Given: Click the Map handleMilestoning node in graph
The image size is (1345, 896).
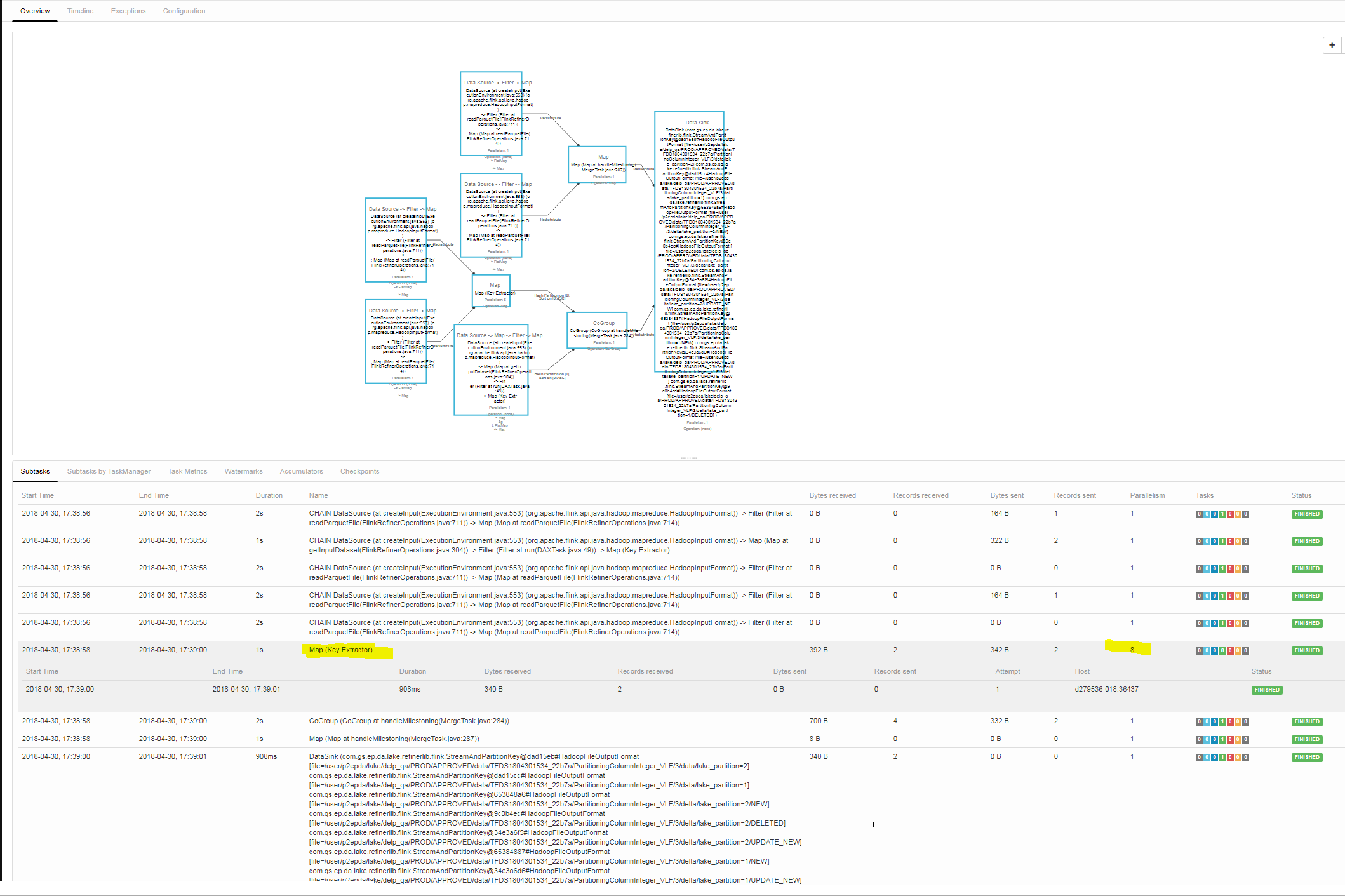Looking at the screenshot, I should tap(597, 164).
